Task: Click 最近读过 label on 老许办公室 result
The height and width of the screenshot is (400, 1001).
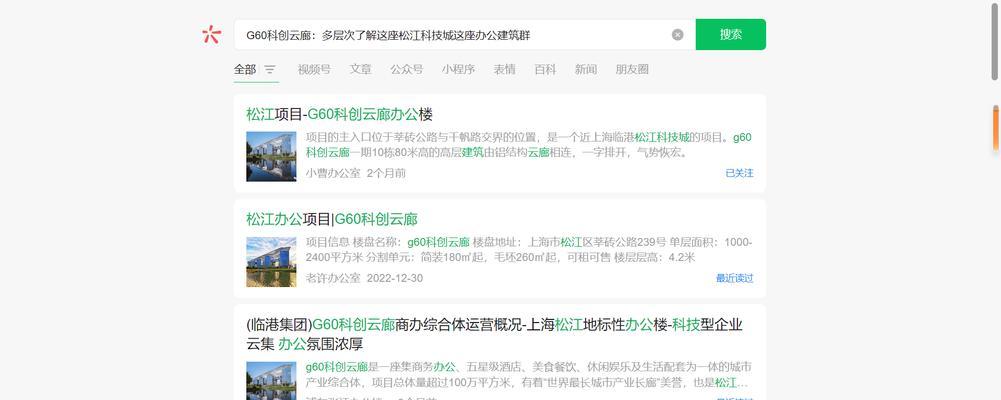Action: [x=735, y=278]
